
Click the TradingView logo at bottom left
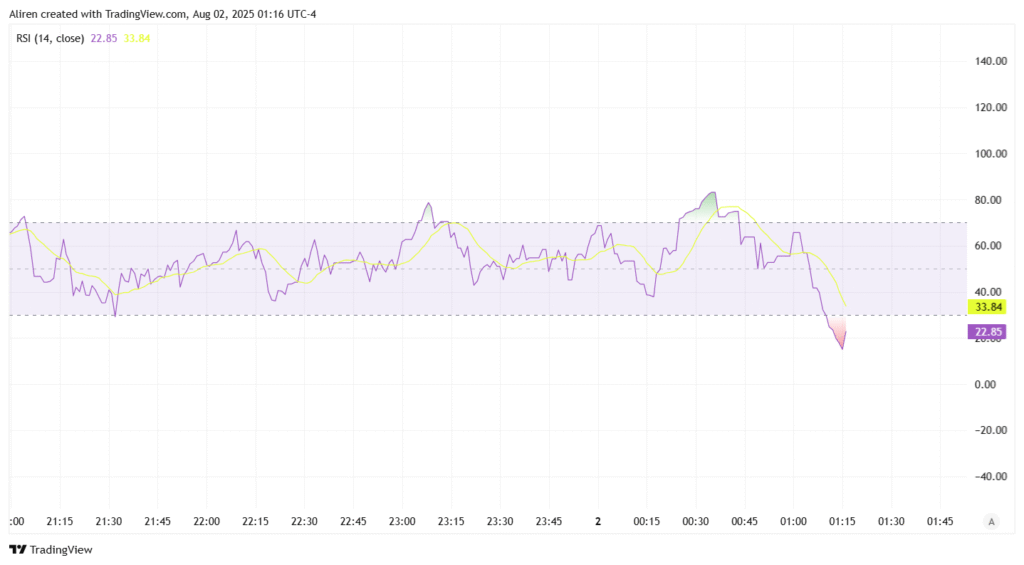(51, 549)
